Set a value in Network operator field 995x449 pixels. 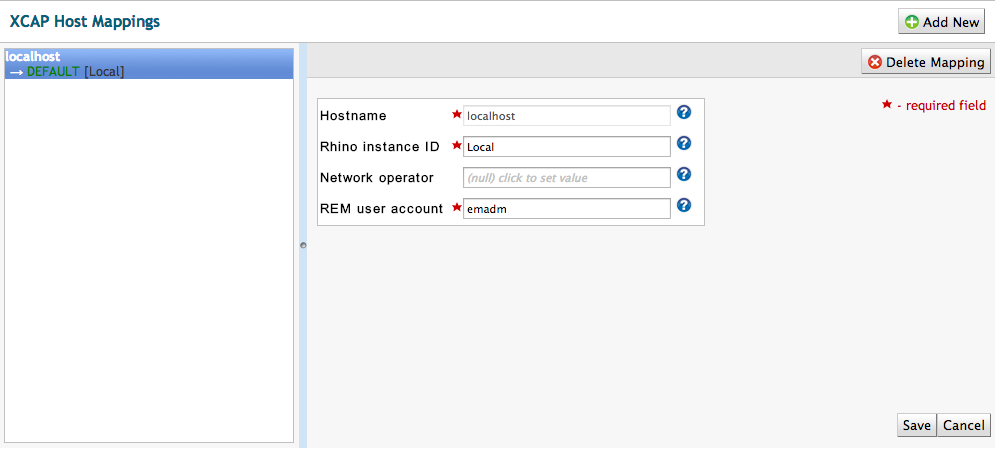pyautogui.click(x=566, y=178)
